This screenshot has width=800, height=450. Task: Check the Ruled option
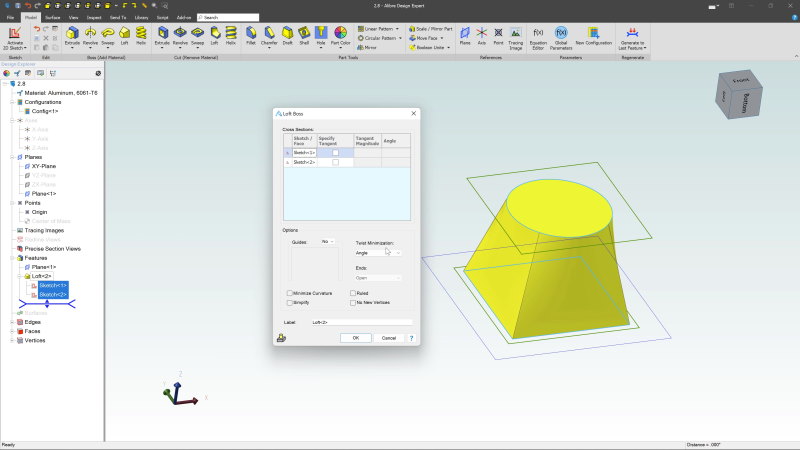point(353,293)
